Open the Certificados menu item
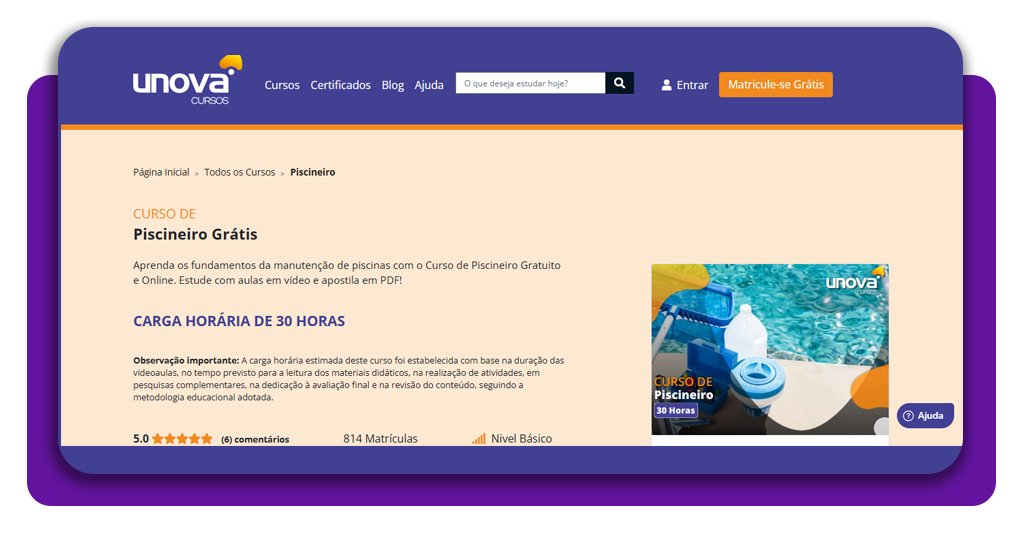The width and height of the screenshot is (1024, 536). coord(340,85)
